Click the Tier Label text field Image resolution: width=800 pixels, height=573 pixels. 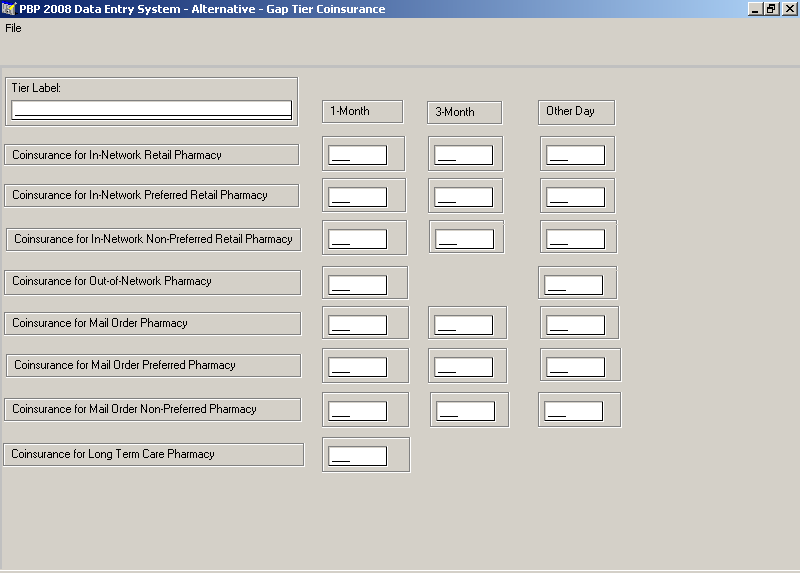click(x=151, y=109)
